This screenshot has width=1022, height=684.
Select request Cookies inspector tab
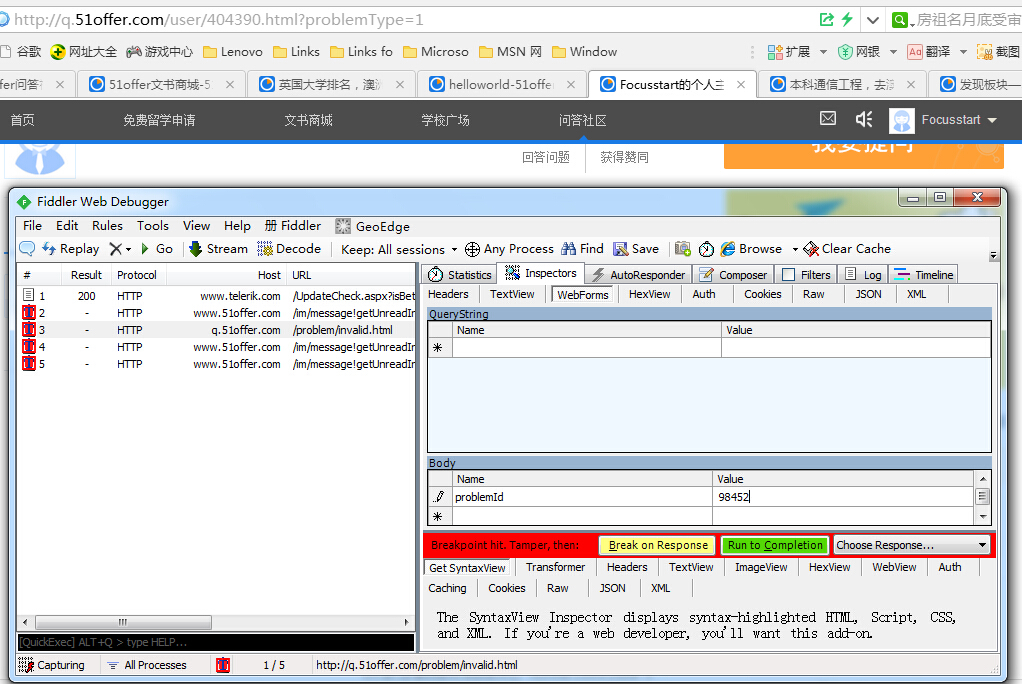click(x=763, y=294)
